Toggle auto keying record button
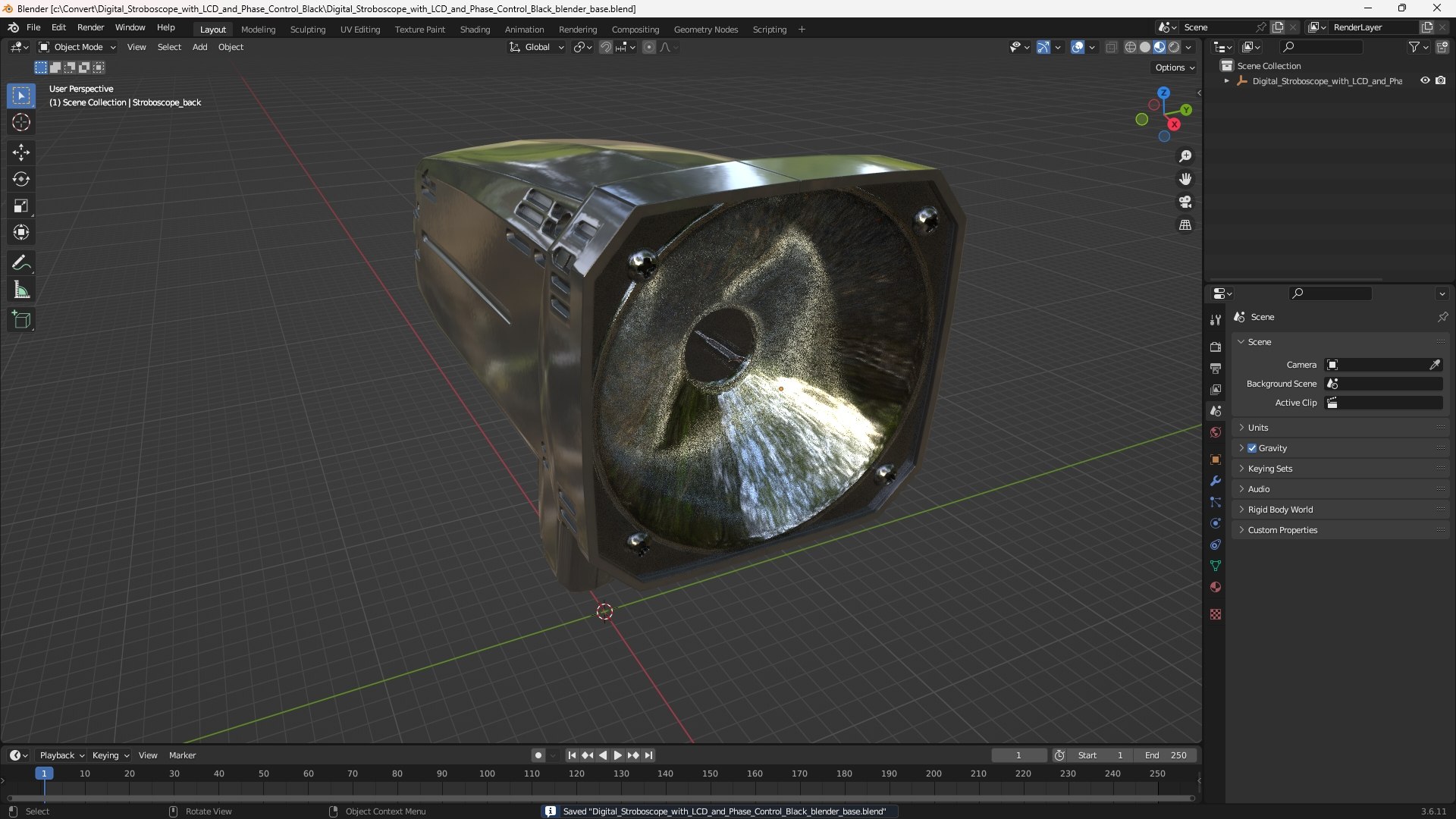1456x819 pixels. [538, 755]
